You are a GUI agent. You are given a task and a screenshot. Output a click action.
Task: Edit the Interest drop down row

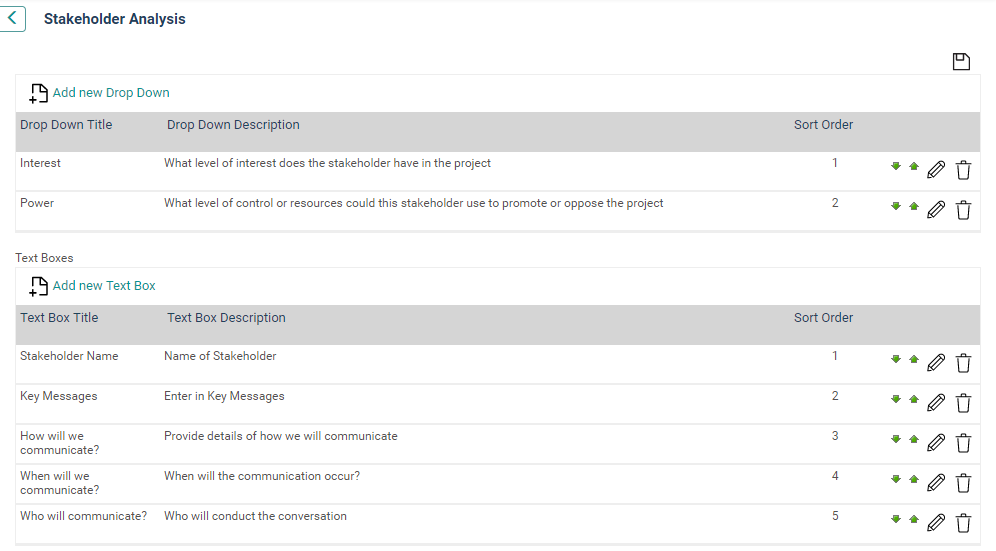coord(936,170)
